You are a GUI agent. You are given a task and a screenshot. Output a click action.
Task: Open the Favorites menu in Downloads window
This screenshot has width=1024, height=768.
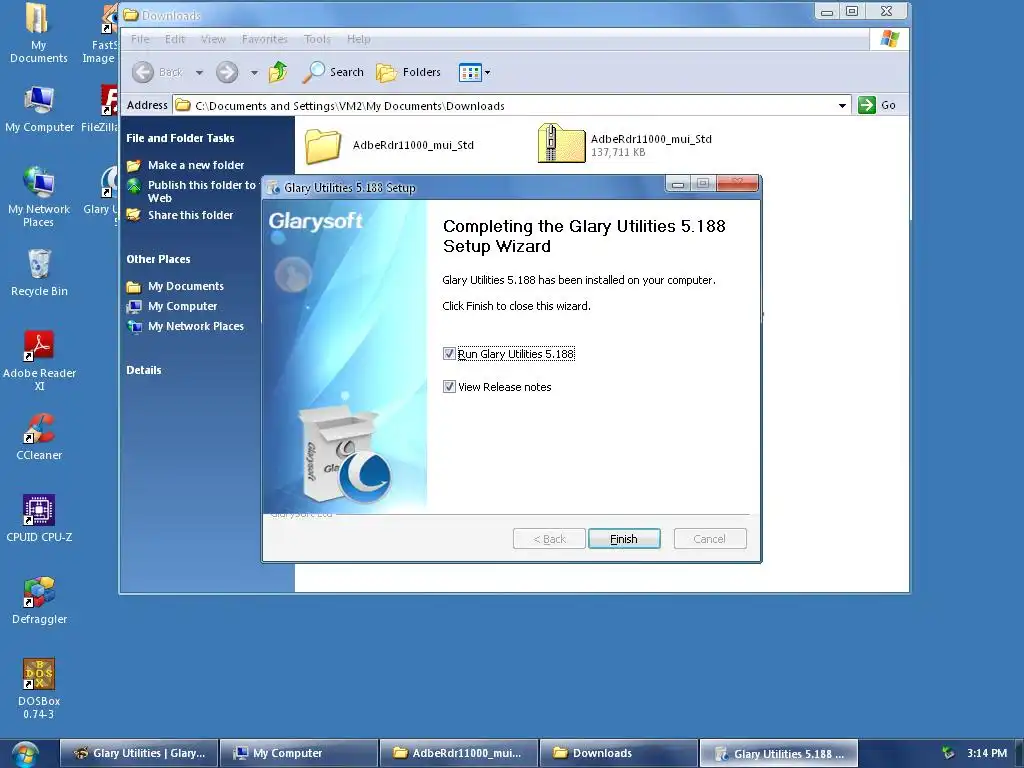pos(264,39)
